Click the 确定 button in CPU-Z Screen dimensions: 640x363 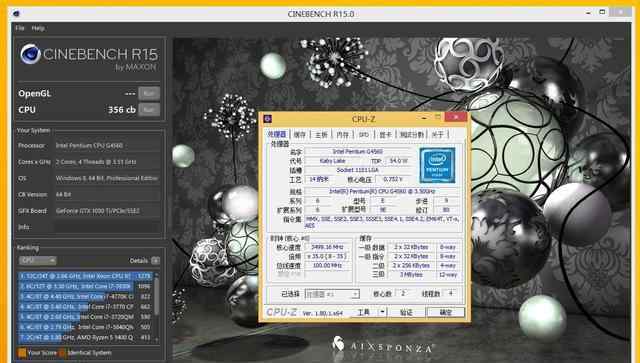(445, 312)
